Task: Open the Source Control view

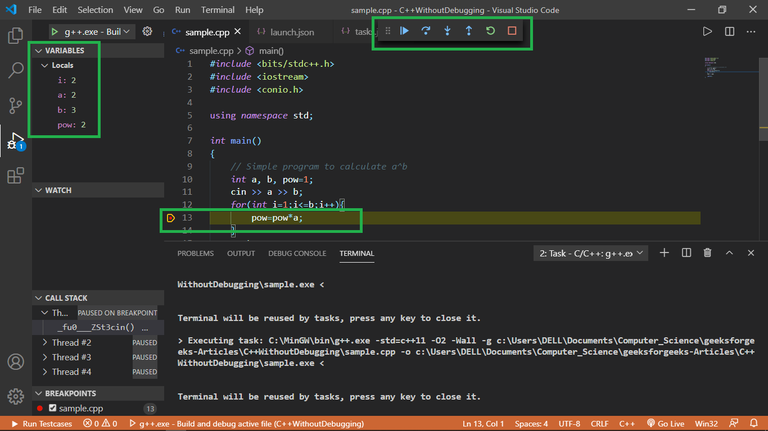Action: [x=16, y=105]
